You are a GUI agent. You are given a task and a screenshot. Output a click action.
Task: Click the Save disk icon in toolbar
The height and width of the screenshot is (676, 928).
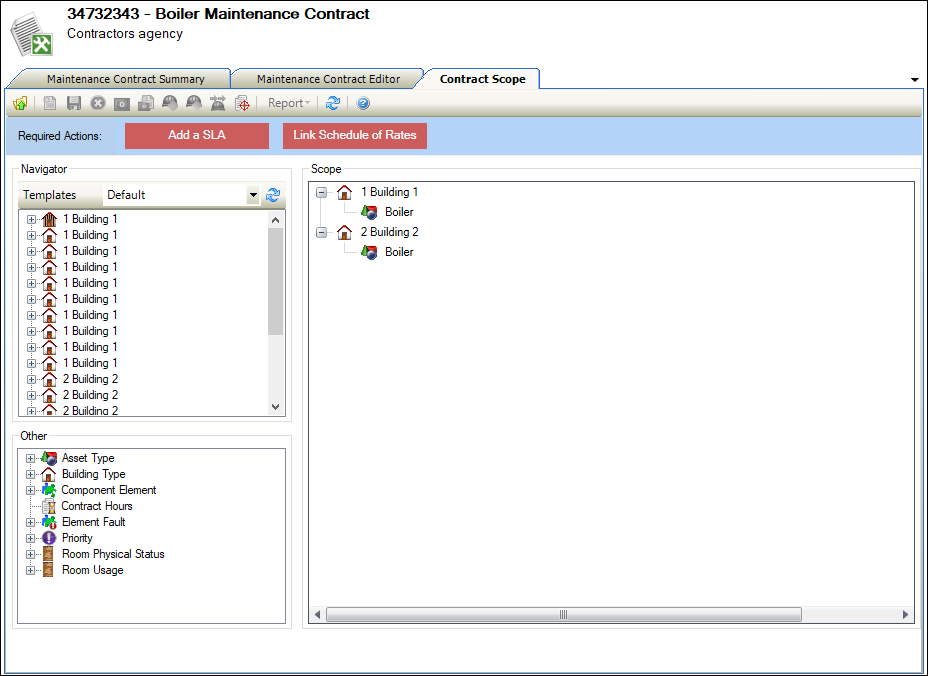(74, 103)
